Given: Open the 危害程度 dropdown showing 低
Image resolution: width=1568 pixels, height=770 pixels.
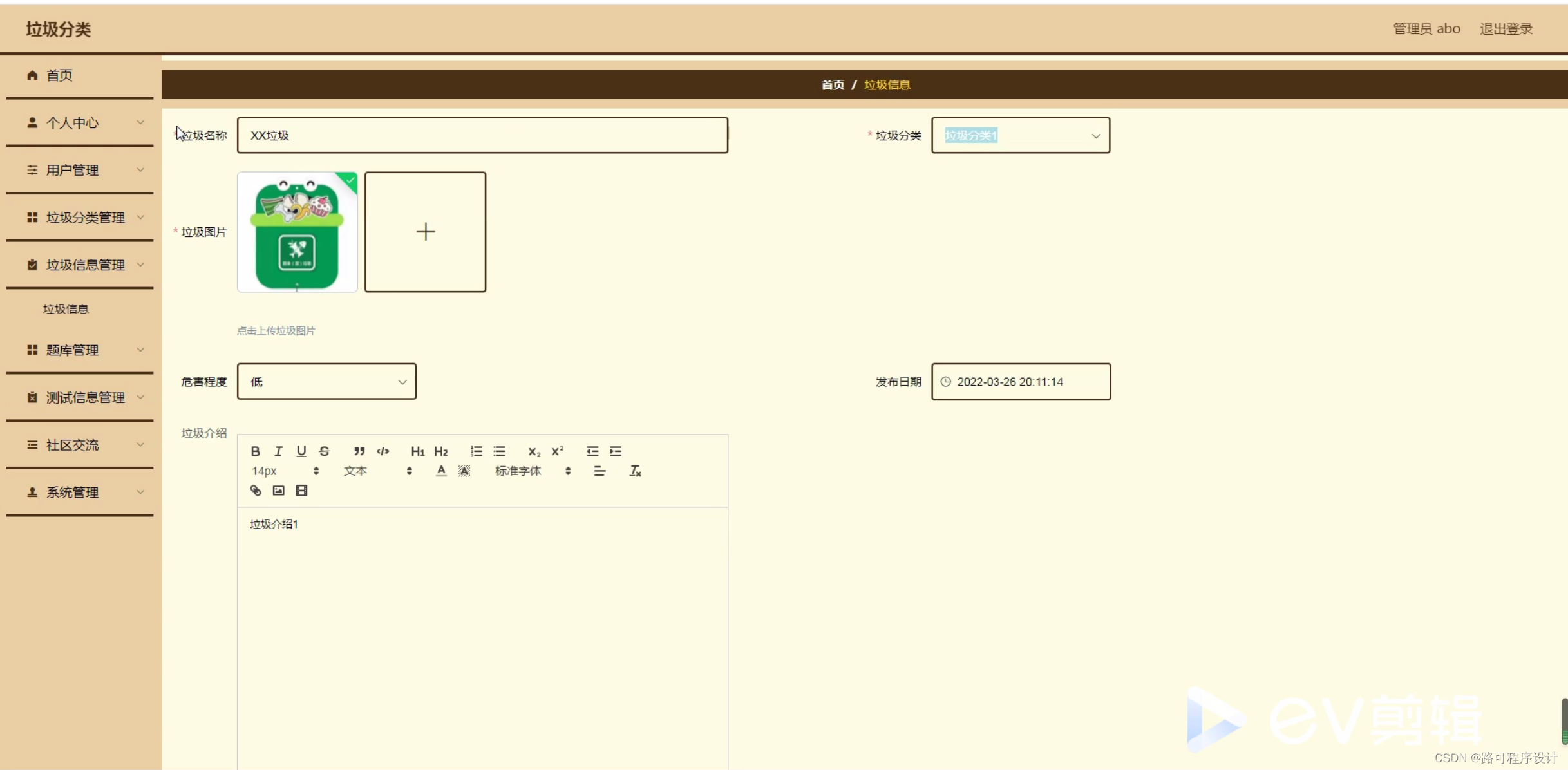Looking at the screenshot, I should pyautogui.click(x=326, y=382).
